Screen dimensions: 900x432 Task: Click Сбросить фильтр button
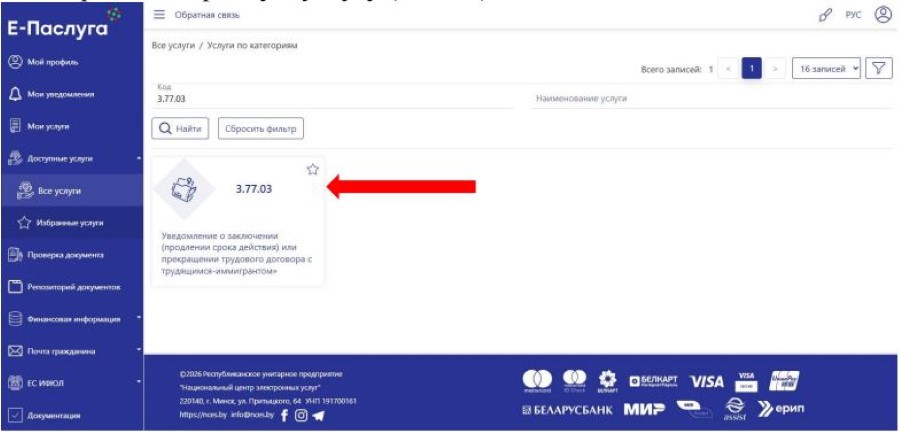261,129
